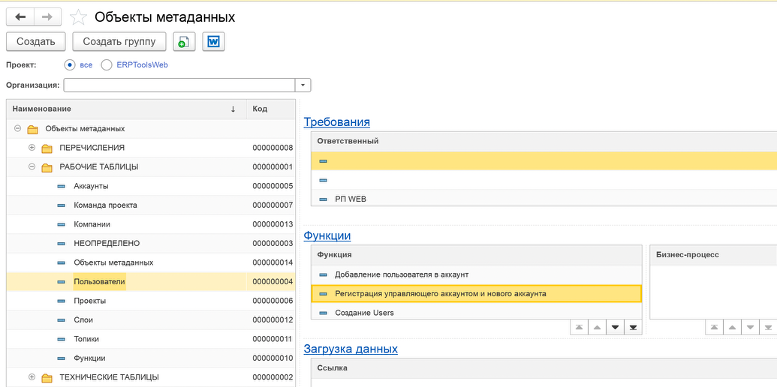This screenshot has width=778, height=388.
Task: Click the item icon beside РП WEB
Action: pyautogui.click(x=323, y=199)
